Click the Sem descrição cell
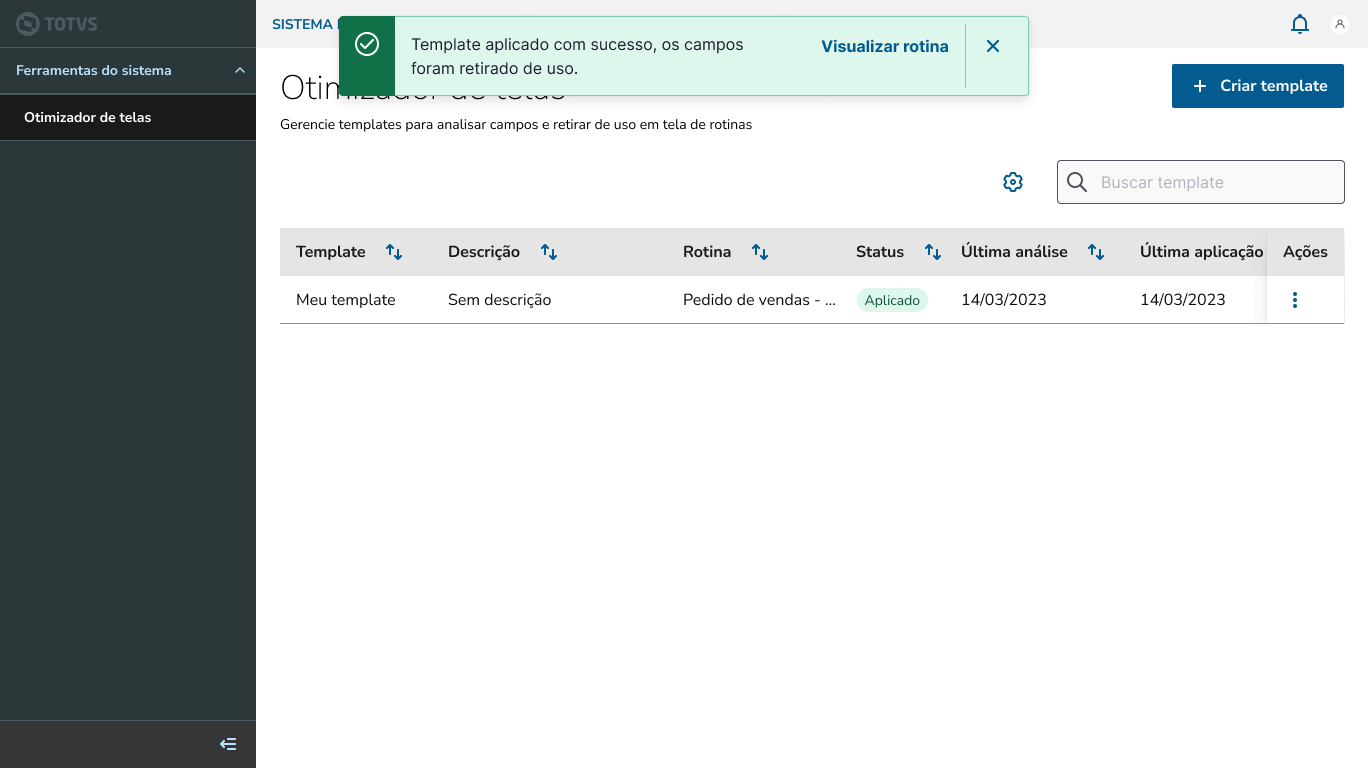 (x=499, y=300)
